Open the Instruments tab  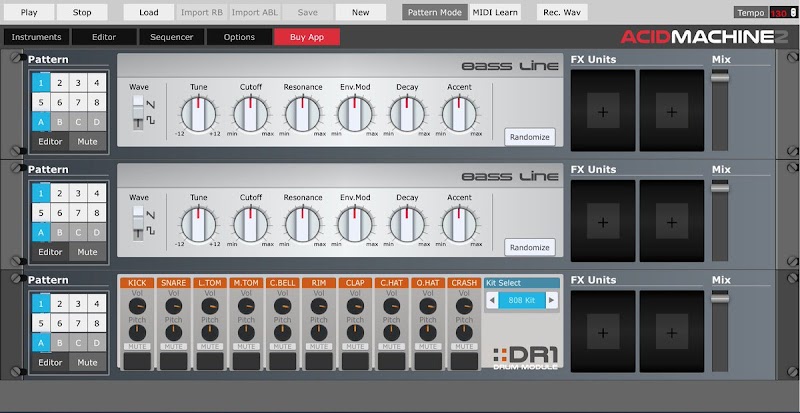coord(36,37)
